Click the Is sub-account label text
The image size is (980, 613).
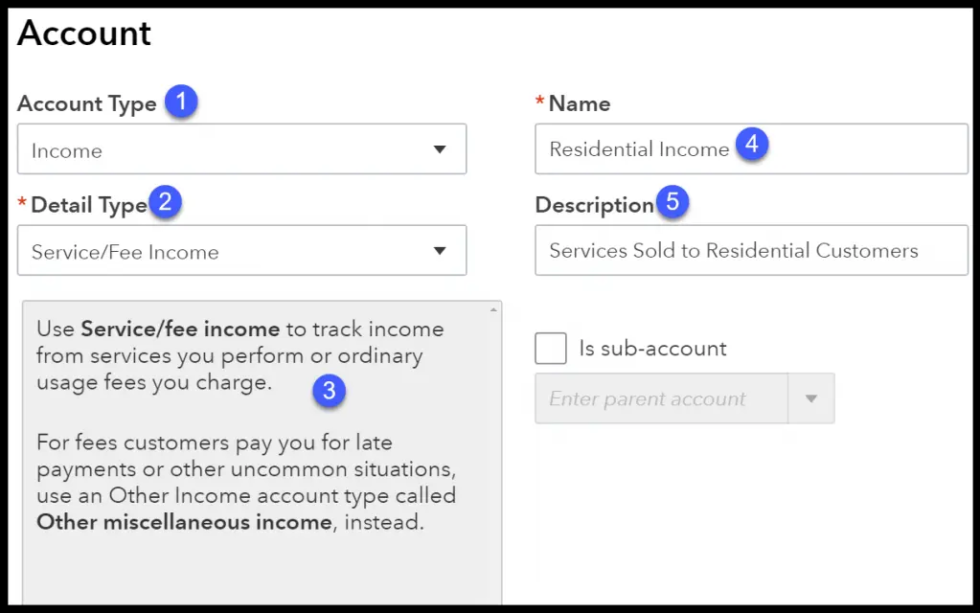click(x=652, y=348)
